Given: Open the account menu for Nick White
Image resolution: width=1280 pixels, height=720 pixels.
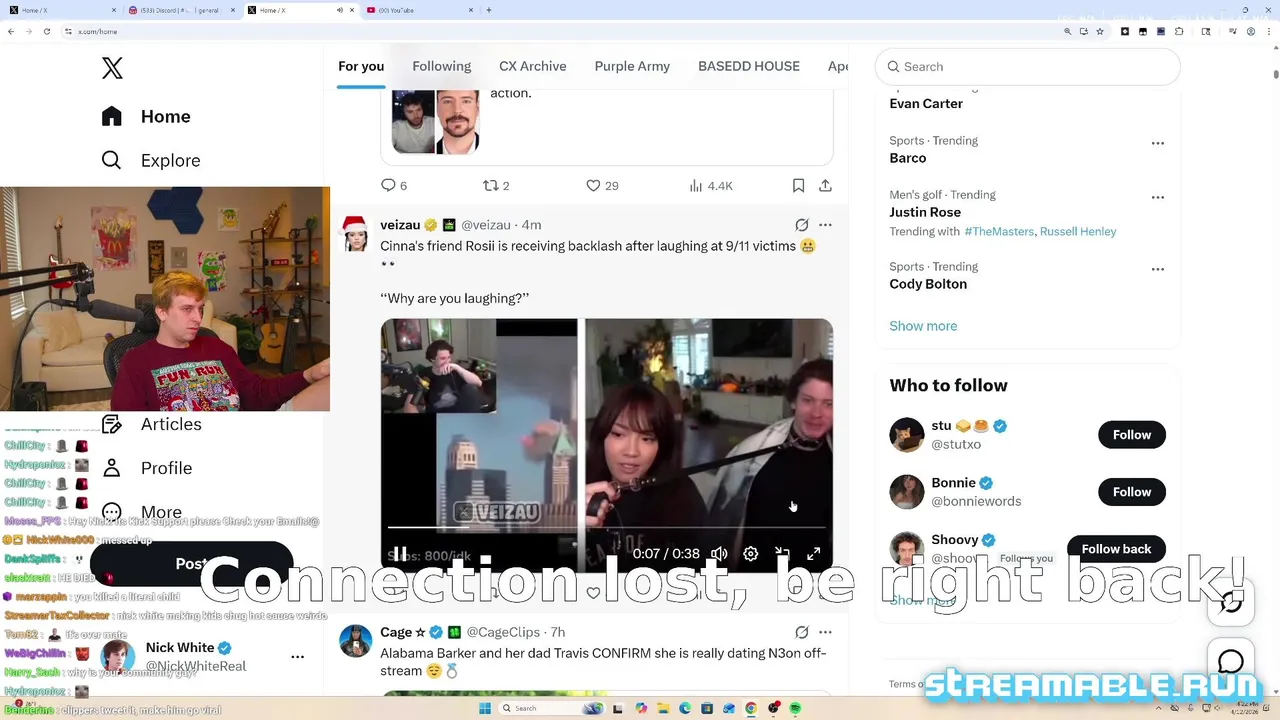Looking at the screenshot, I should point(297,657).
